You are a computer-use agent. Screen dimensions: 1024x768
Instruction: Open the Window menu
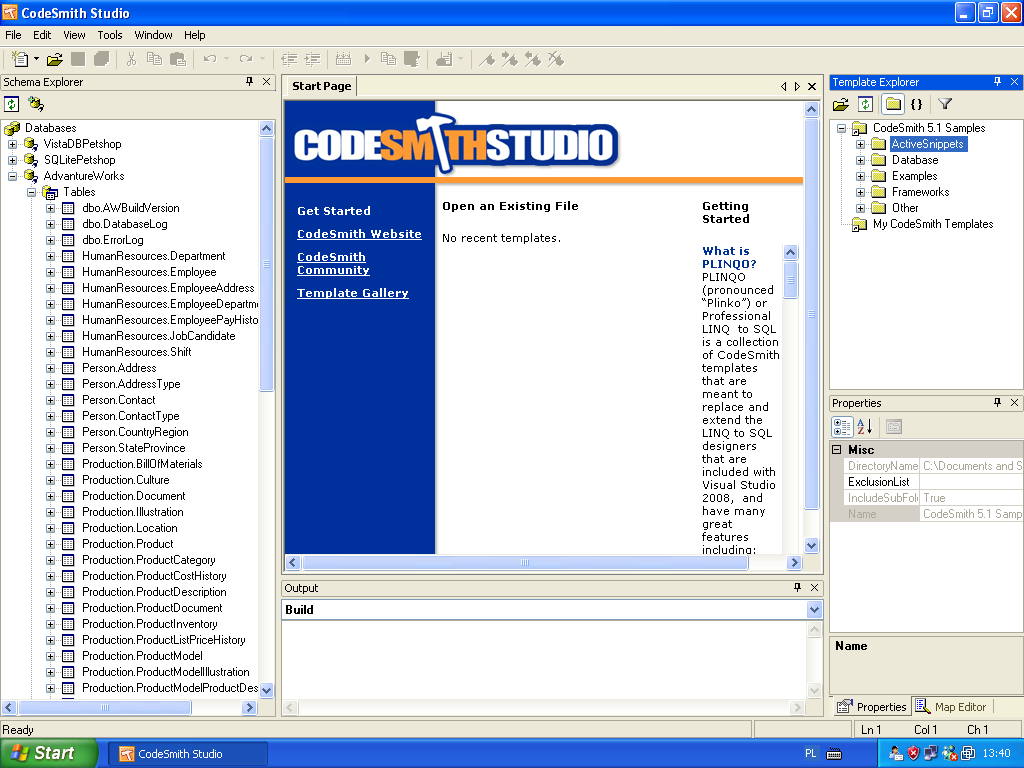[x=153, y=35]
